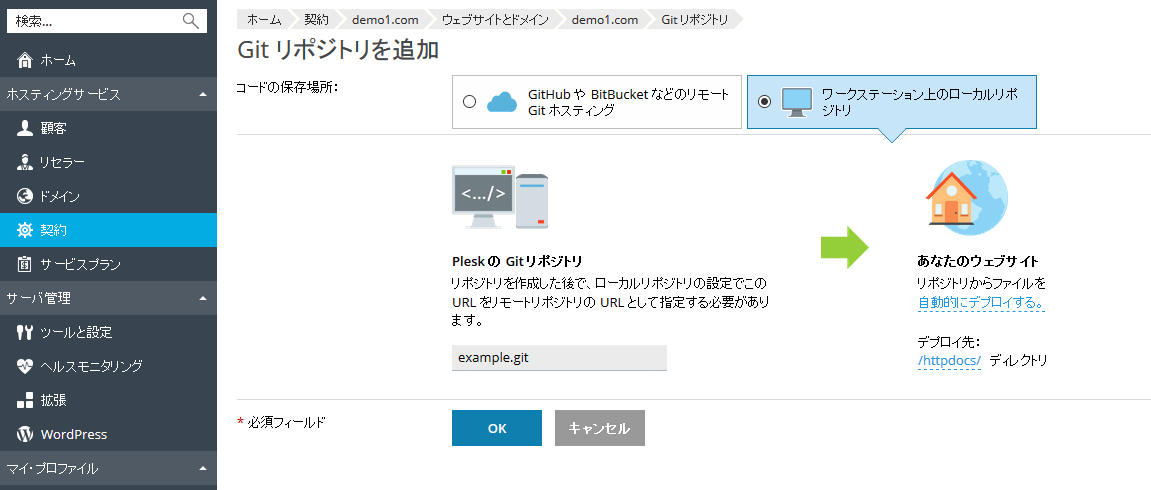Select the local repository radio button
1151x490 pixels.
765,102
